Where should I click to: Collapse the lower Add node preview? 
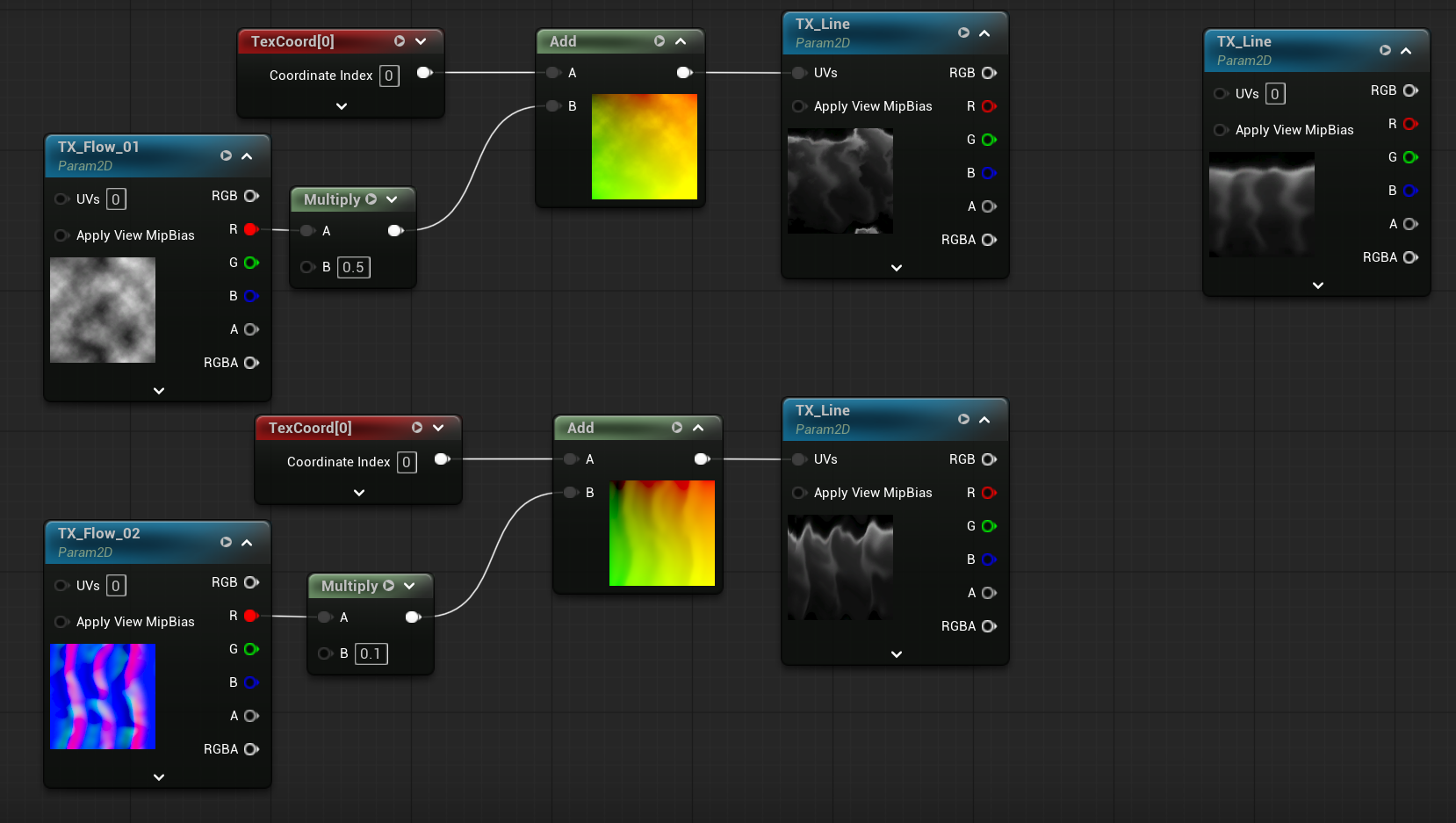click(698, 428)
